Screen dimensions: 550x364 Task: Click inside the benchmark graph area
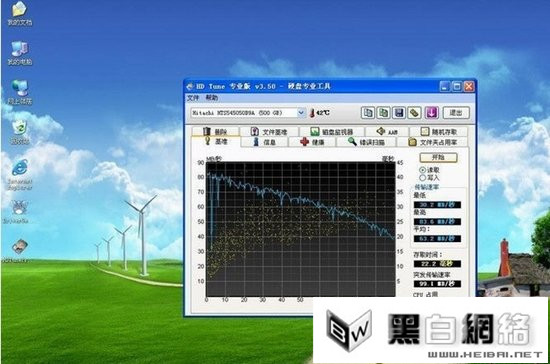301,229
